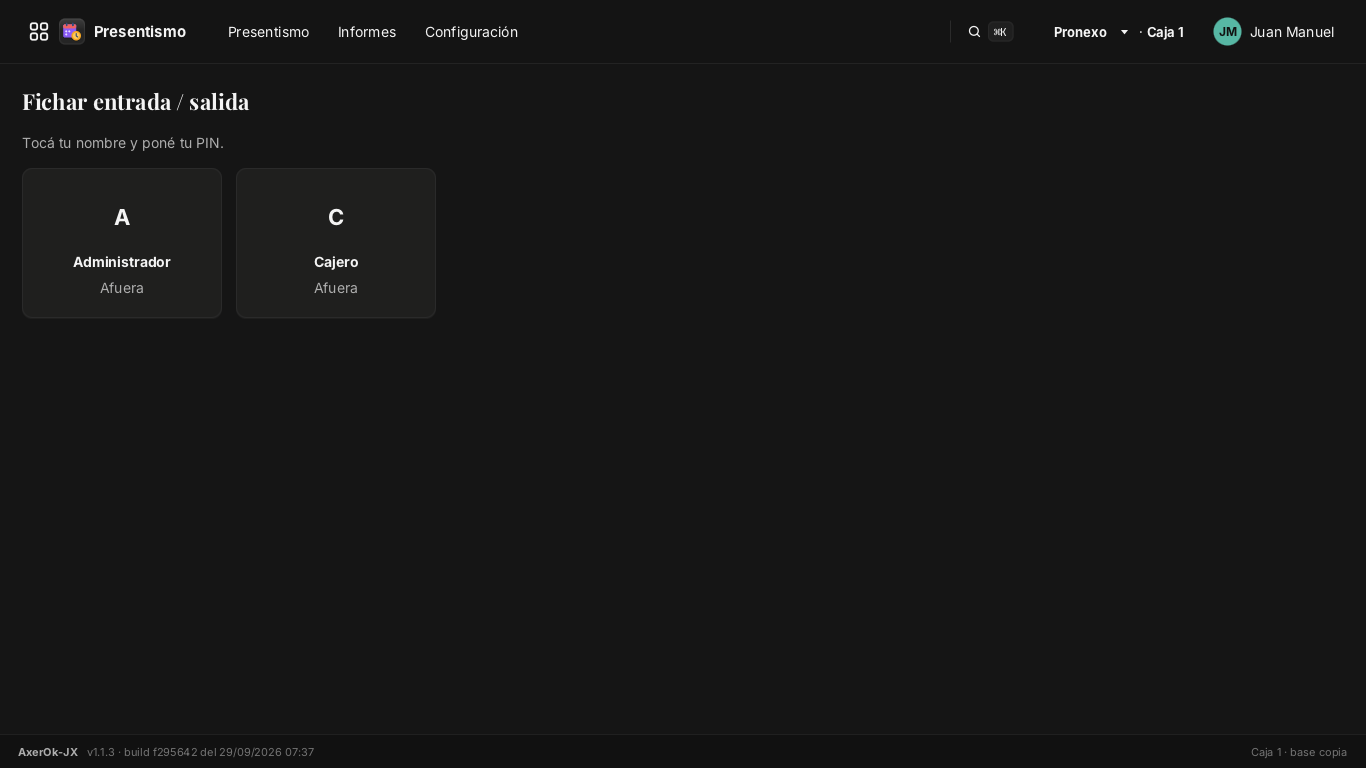Select the Cajero employee card
The height and width of the screenshot is (768, 1366).
pos(336,243)
